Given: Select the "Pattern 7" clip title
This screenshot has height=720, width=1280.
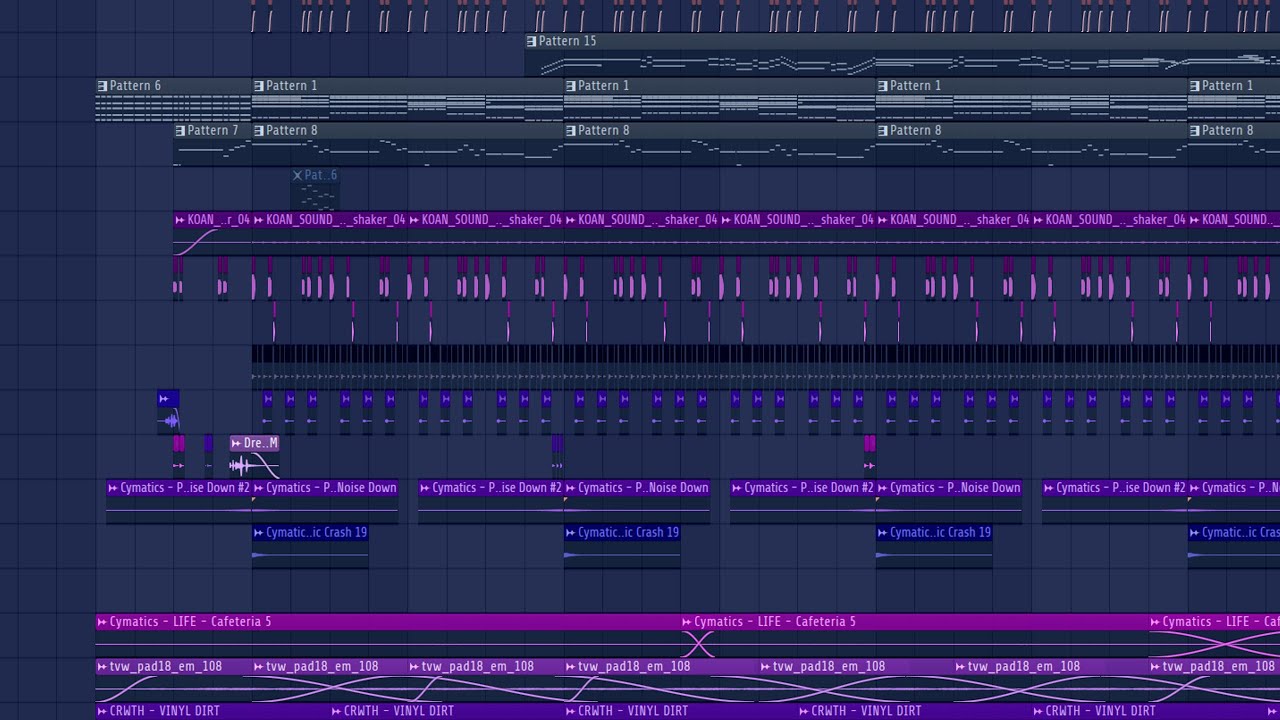Looking at the screenshot, I should [213, 131].
